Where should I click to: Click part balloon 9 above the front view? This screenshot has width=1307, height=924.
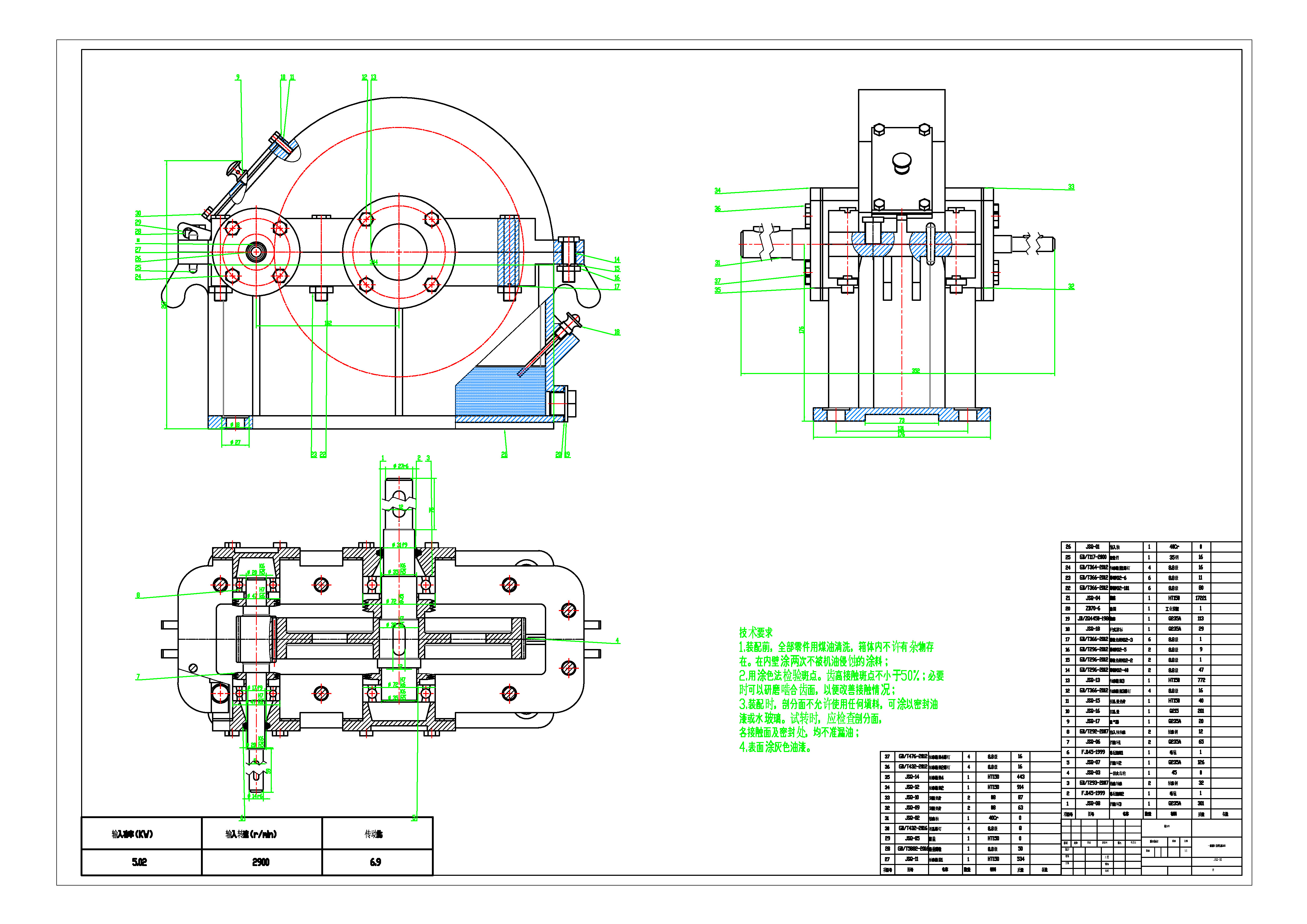click(238, 77)
